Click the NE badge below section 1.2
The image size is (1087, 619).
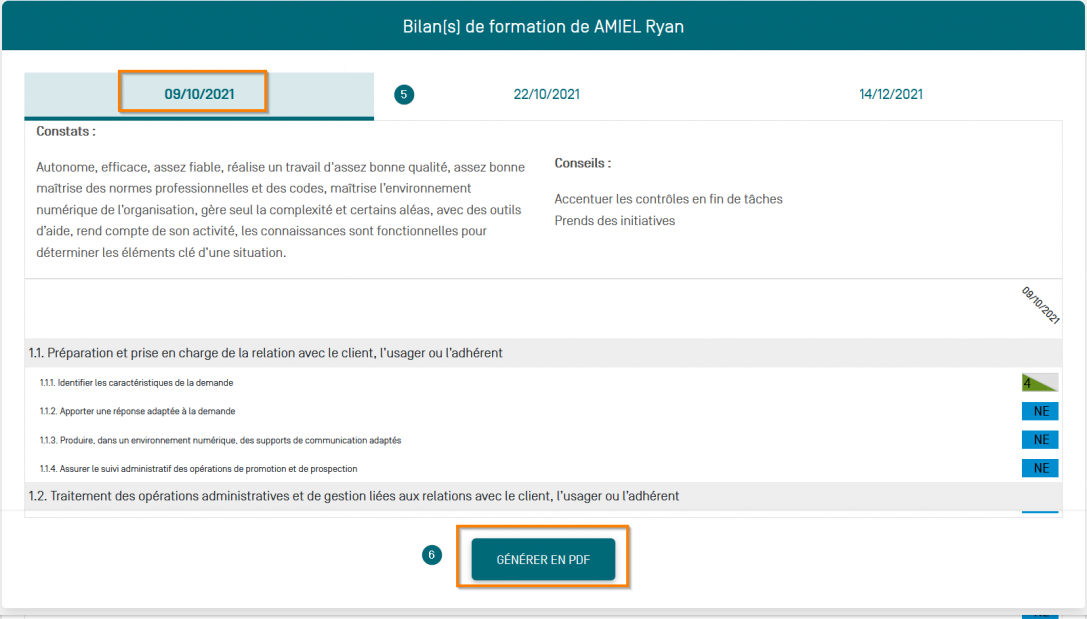click(1040, 513)
